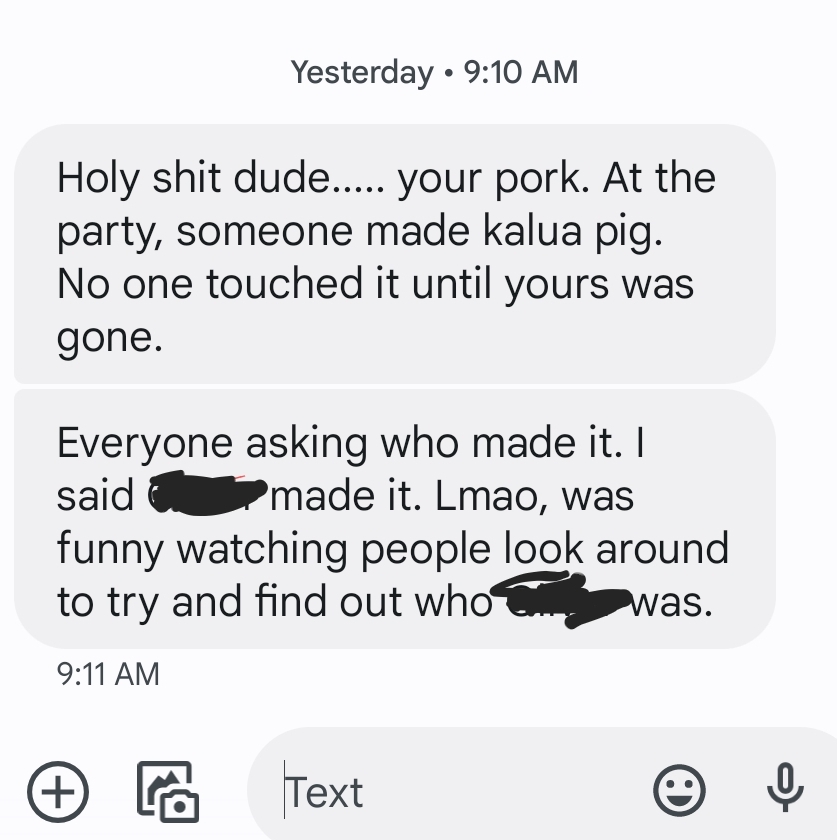Screen dimensions: 837x840
Task: Tap "funny watching people look around" line
Action: pos(393,549)
